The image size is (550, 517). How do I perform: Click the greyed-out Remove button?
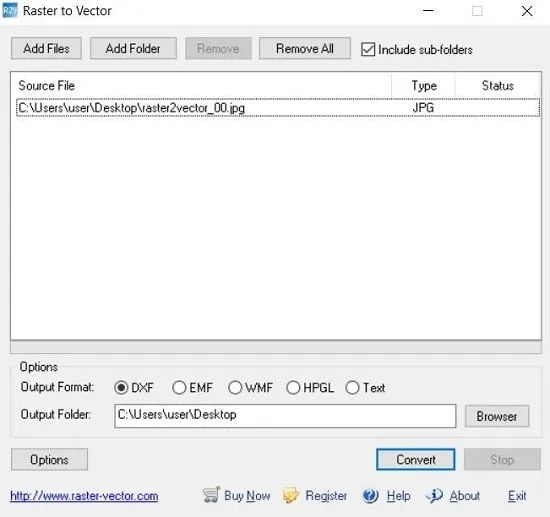[x=218, y=48]
